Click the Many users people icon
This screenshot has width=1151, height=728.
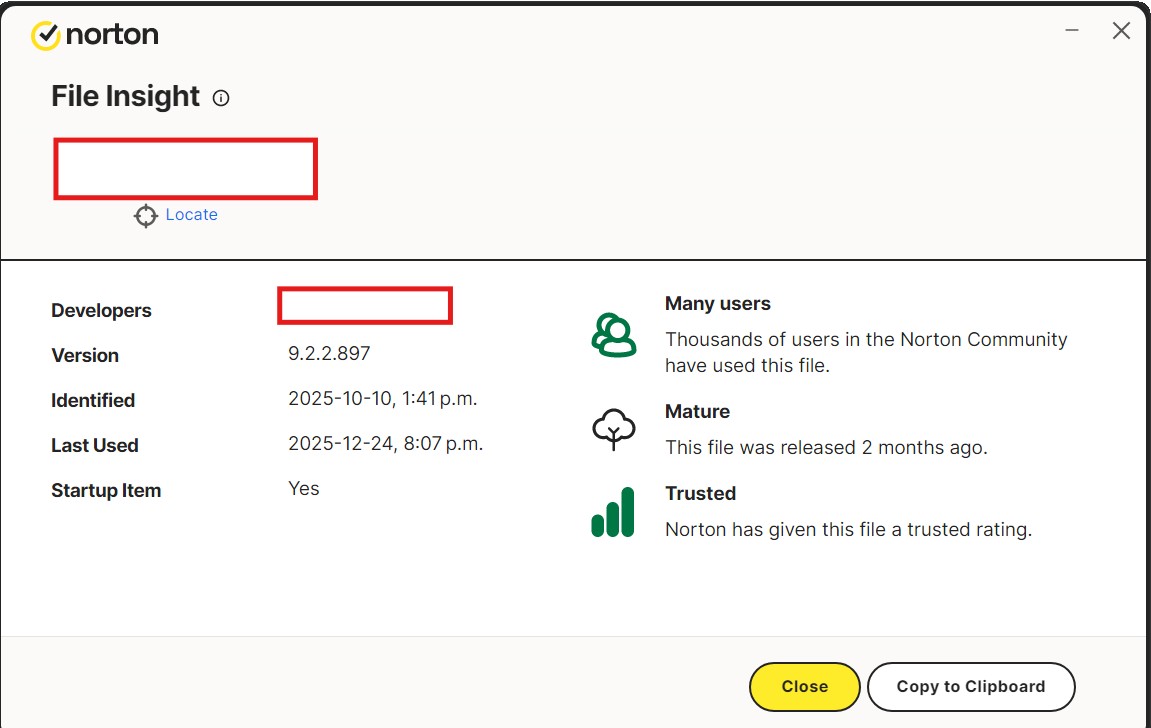(x=613, y=335)
